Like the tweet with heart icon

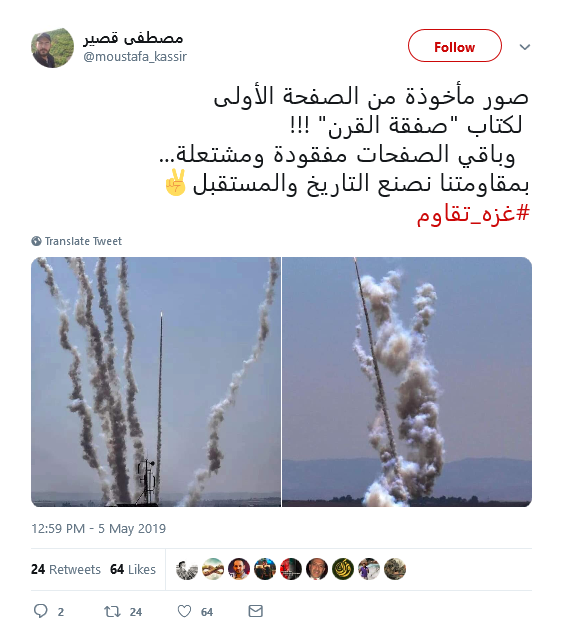(184, 611)
